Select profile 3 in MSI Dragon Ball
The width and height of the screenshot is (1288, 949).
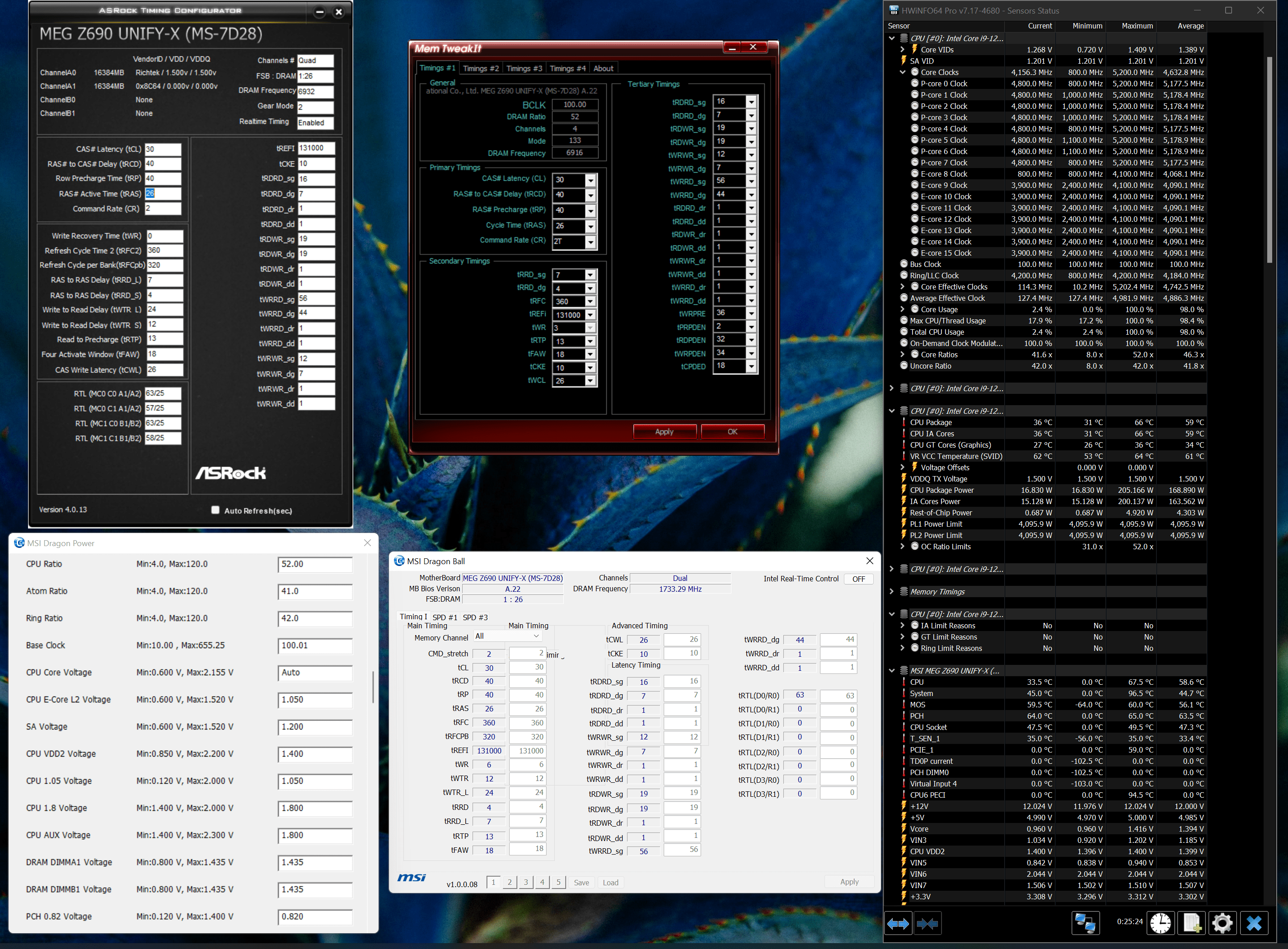point(526,882)
